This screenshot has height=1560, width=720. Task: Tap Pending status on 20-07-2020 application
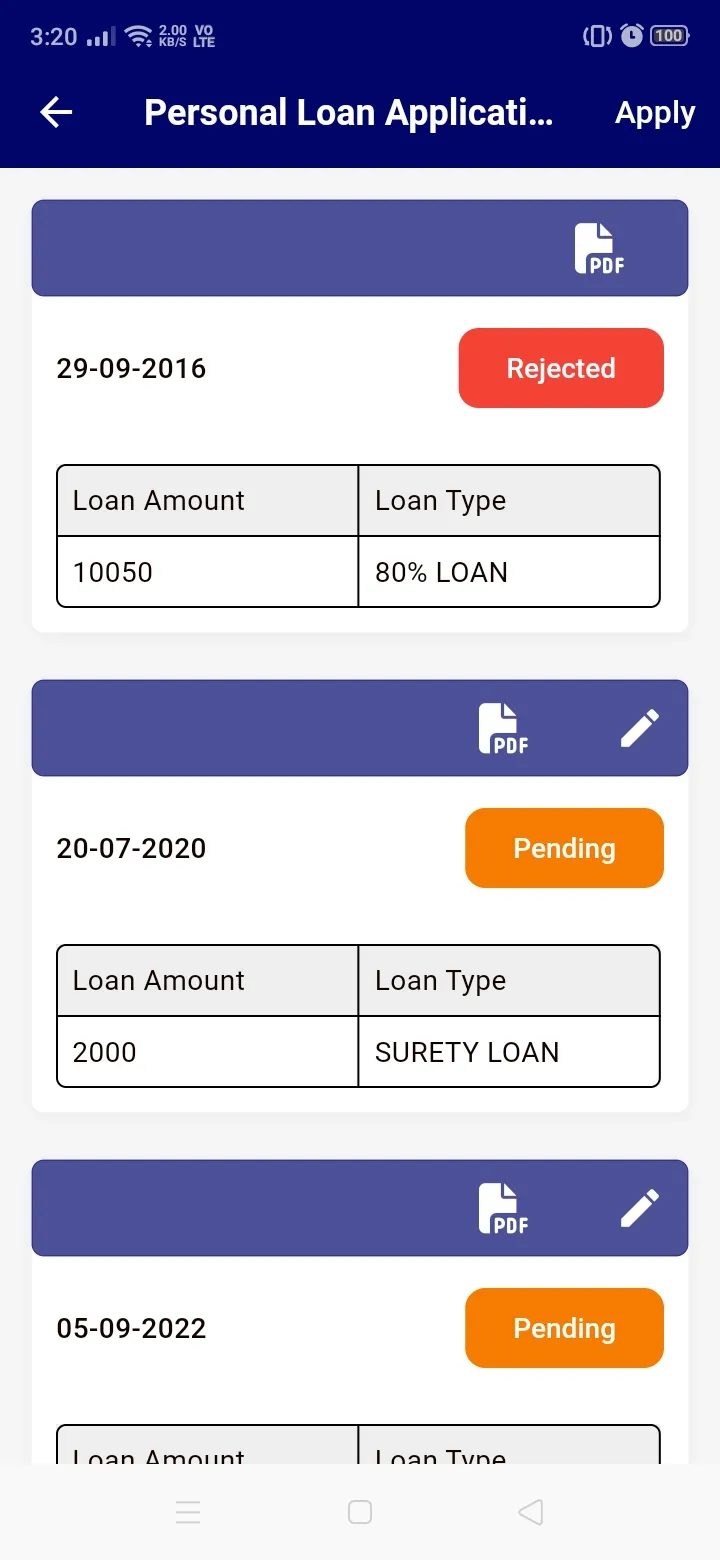[564, 848]
